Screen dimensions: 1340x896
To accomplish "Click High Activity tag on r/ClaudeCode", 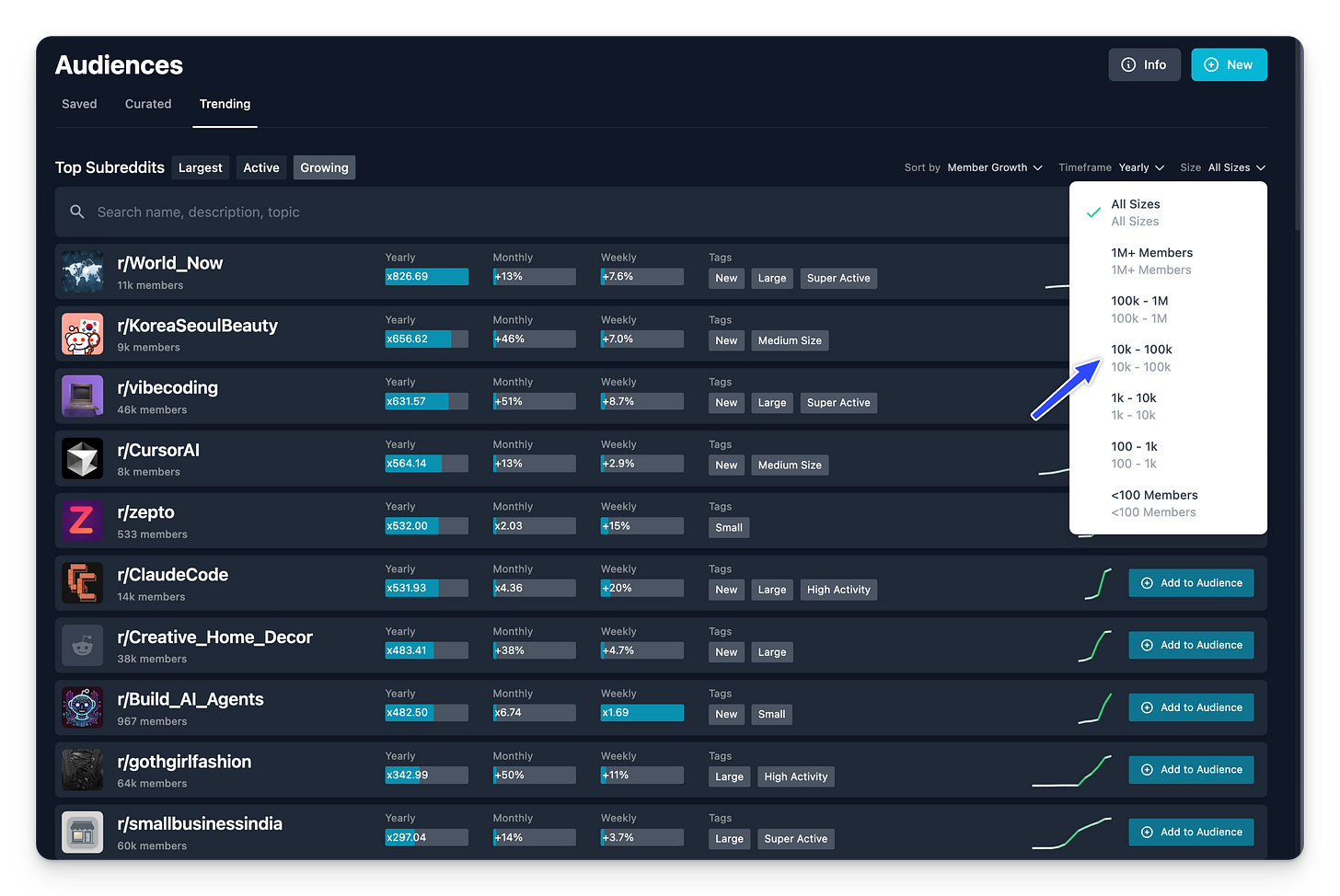I will [x=838, y=590].
